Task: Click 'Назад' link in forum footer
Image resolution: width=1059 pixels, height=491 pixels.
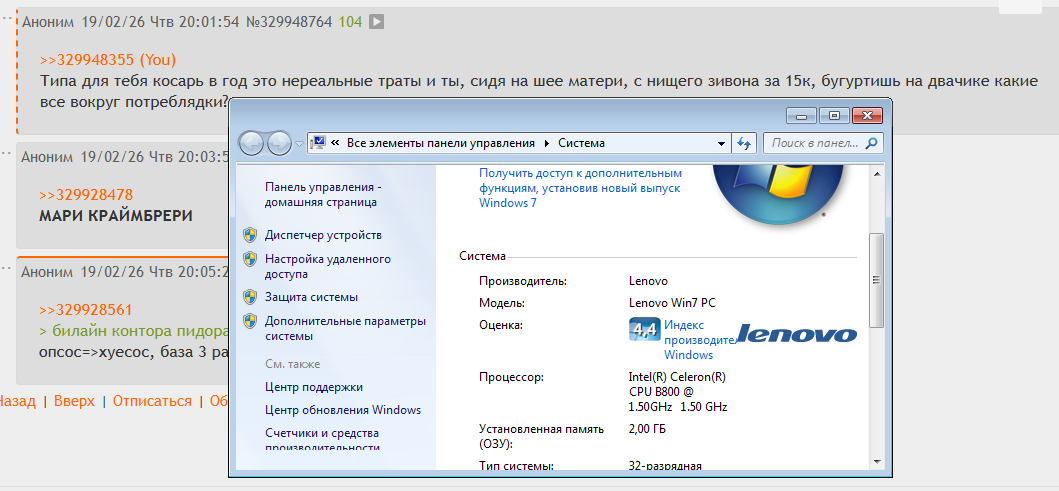Action: (17, 401)
